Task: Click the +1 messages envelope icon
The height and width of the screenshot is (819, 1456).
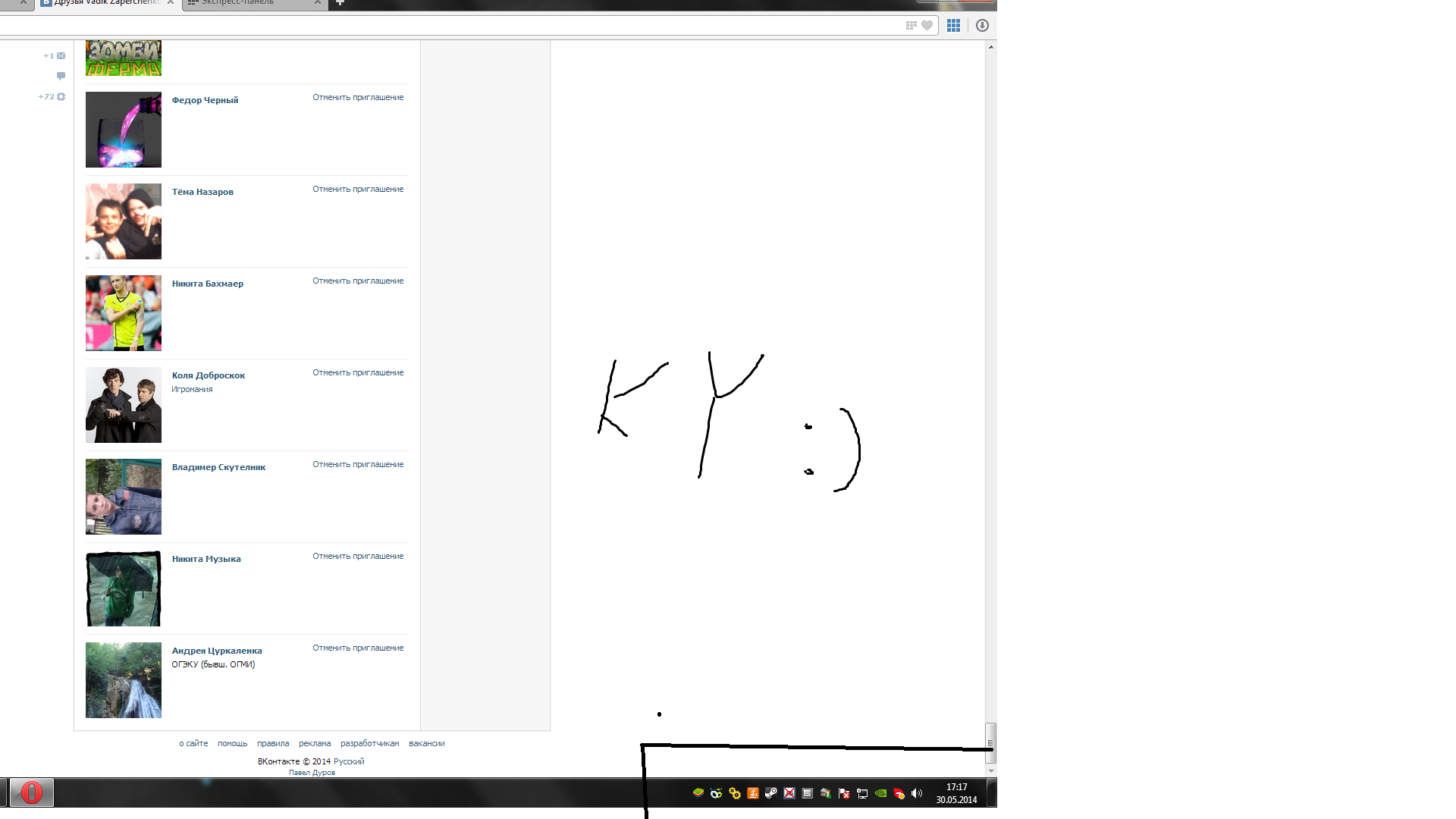Action: 61,55
